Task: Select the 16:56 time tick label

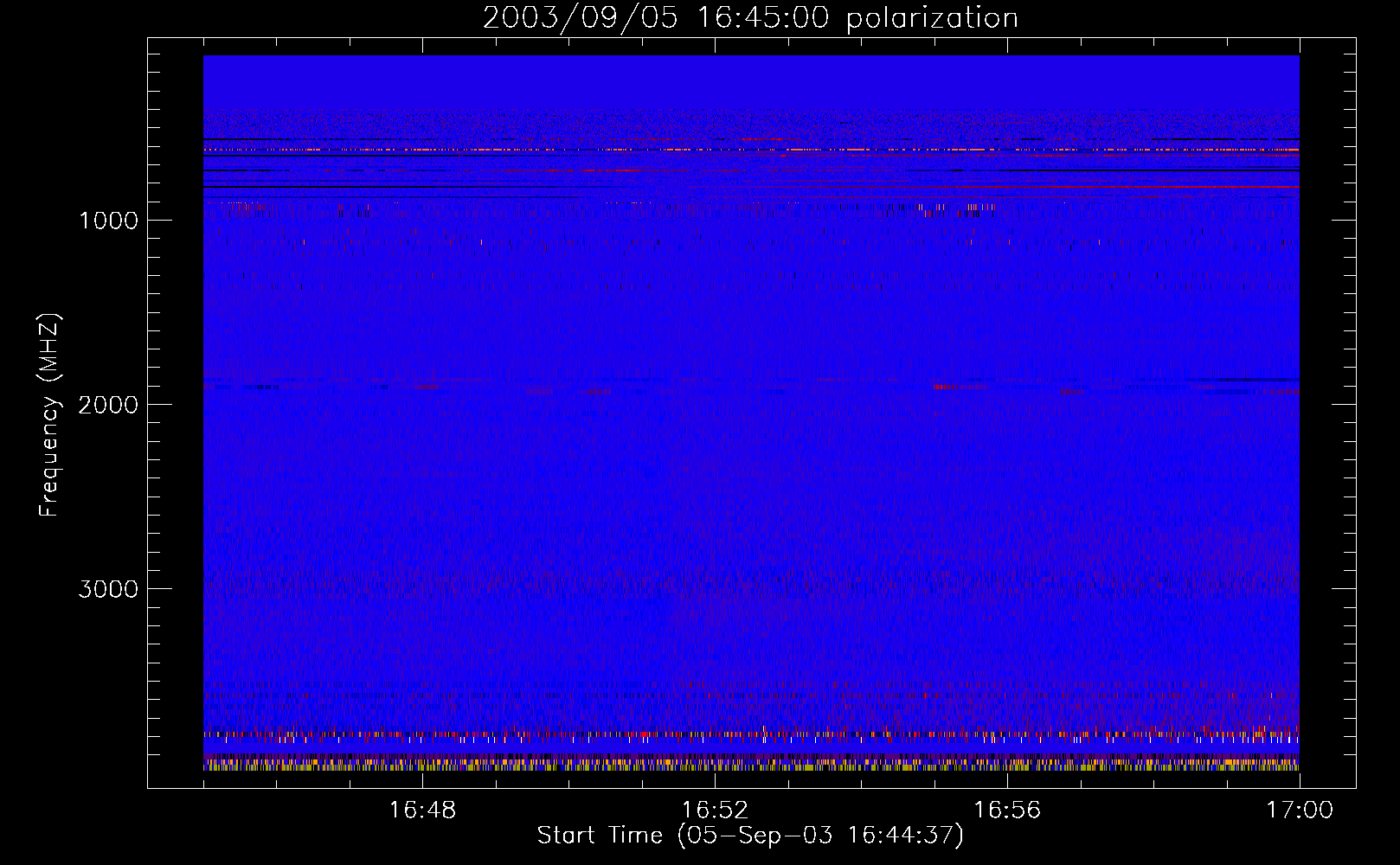Action: click(x=1007, y=811)
